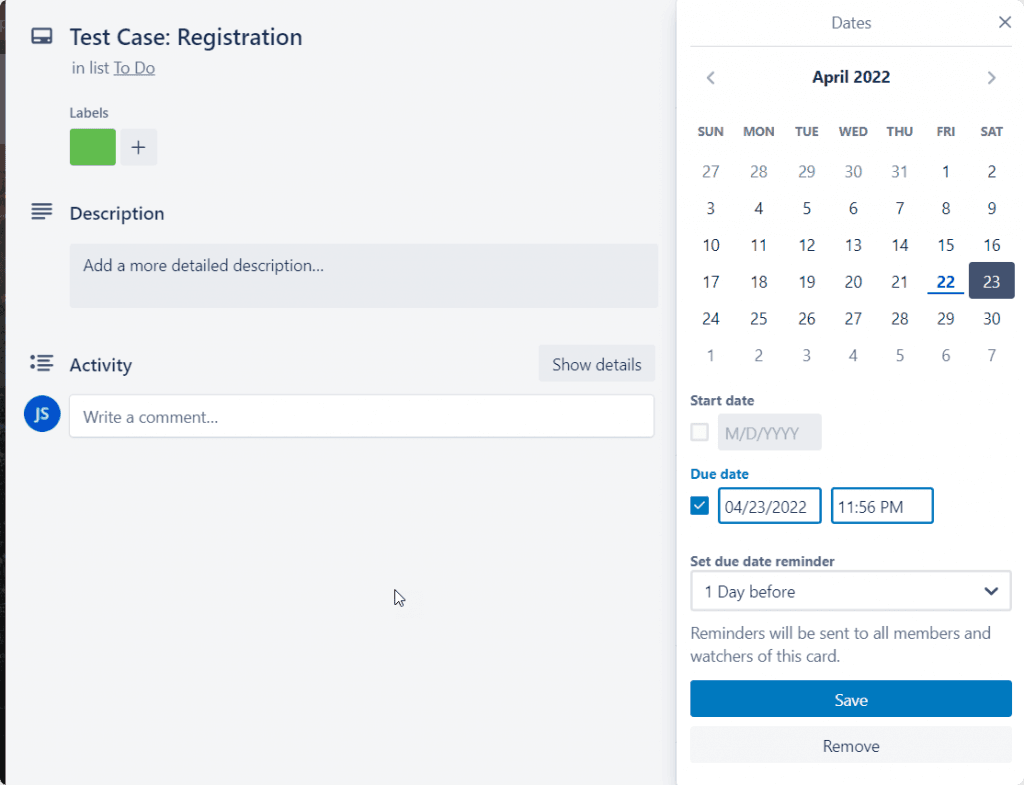Screen dimensions: 1024x785
Task: Enable the Start date checkbox
Action: pyautogui.click(x=698, y=431)
